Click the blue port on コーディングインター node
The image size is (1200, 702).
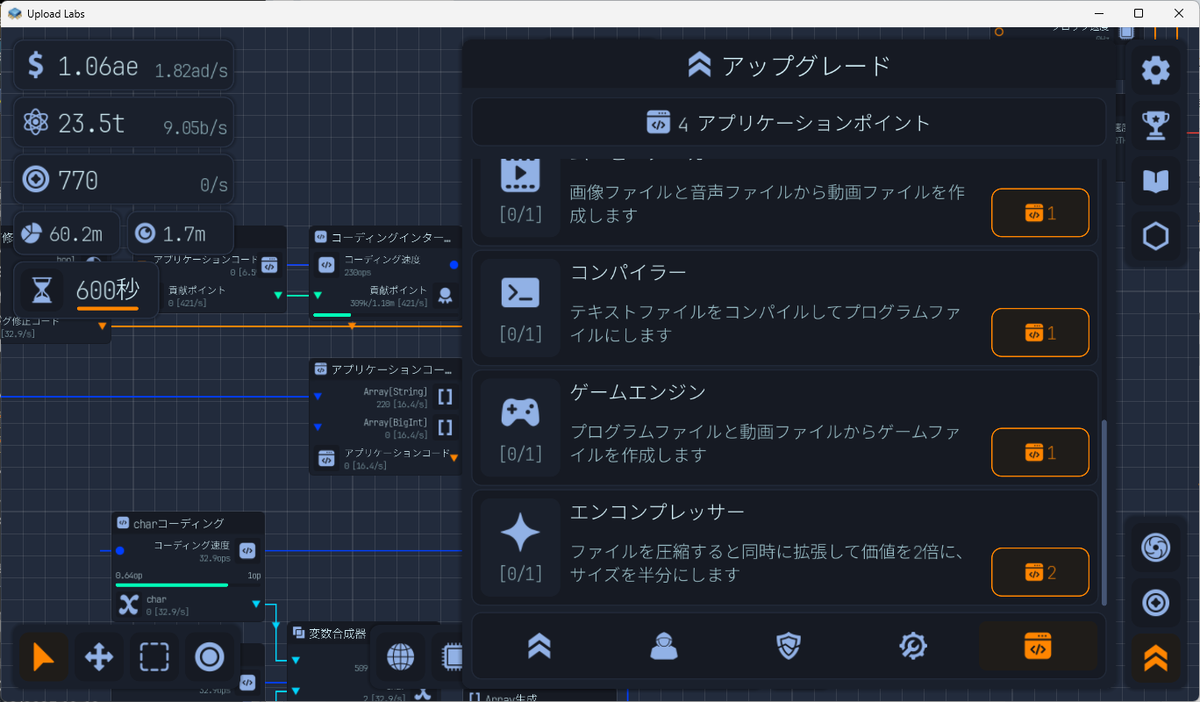click(x=454, y=265)
